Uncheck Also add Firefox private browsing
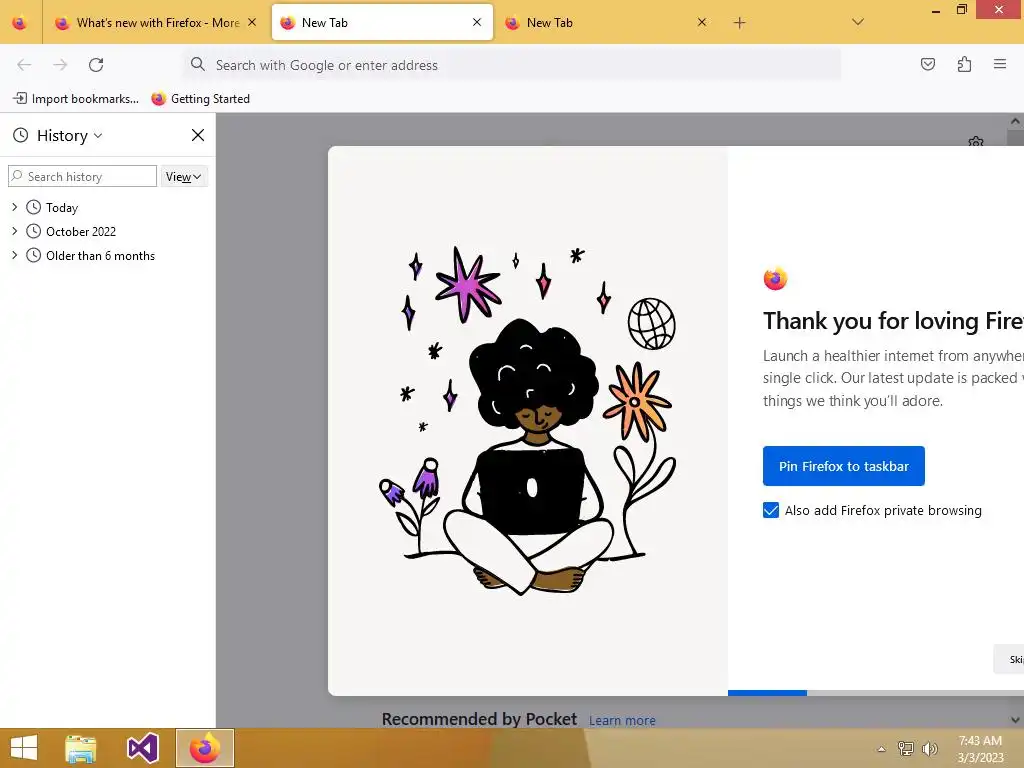The width and height of the screenshot is (1024, 768). pyautogui.click(x=771, y=510)
